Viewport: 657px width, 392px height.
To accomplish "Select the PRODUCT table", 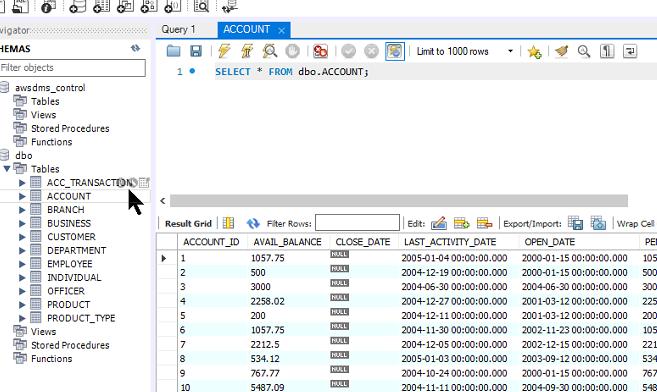I will click(x=68, y=304).
